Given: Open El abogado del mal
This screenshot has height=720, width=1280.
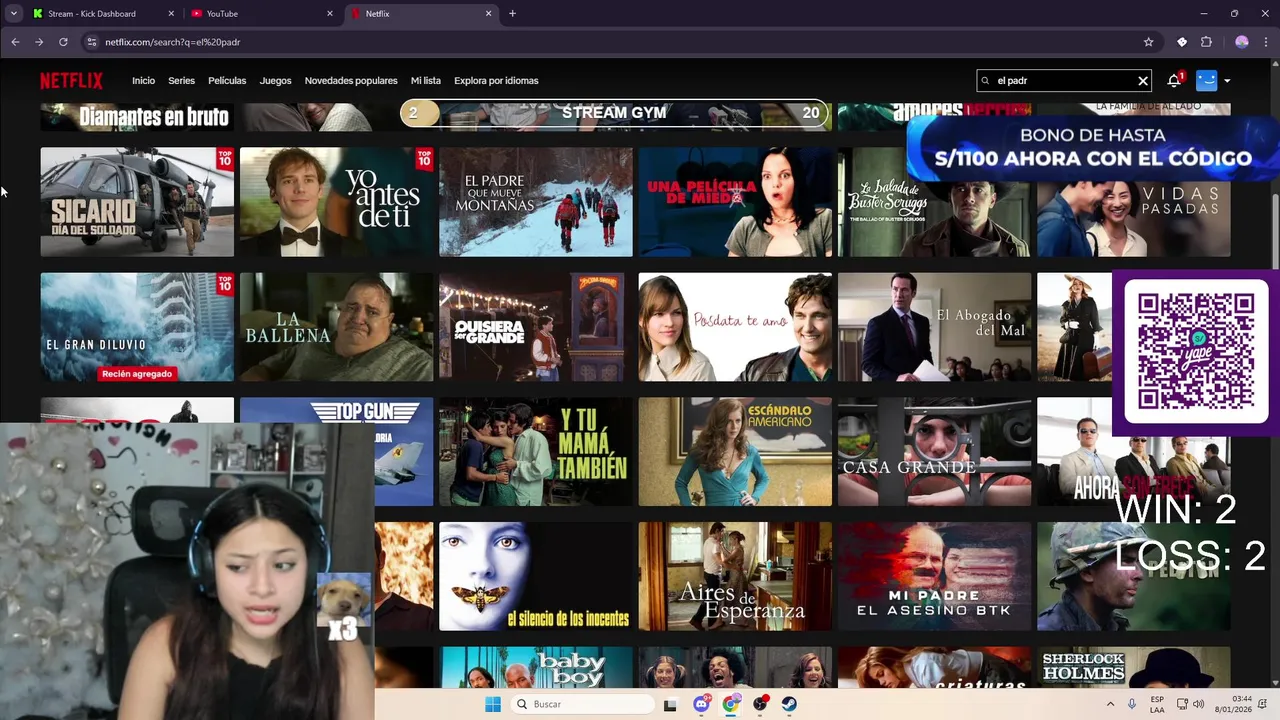Looking at the screenshot, I should point(934,327).
